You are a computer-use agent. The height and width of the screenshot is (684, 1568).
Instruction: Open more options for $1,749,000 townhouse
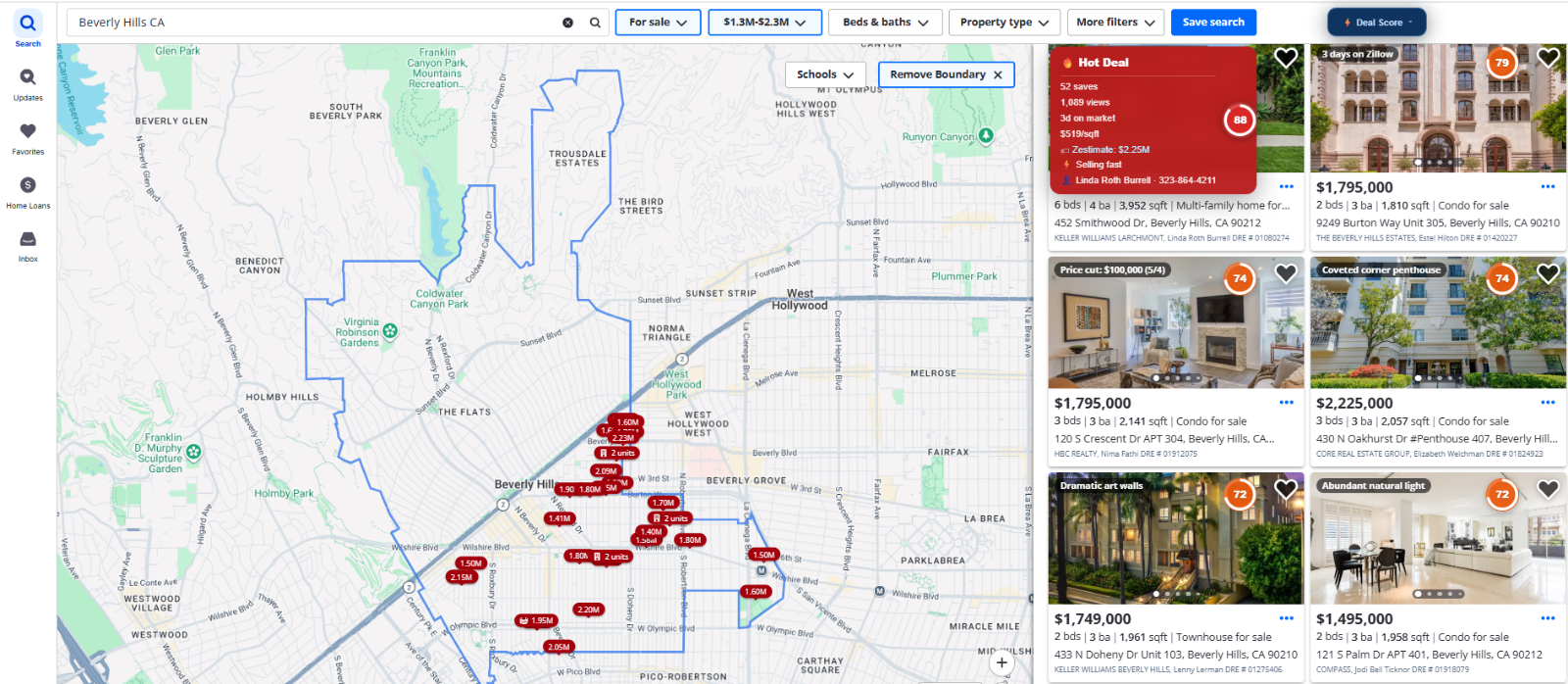pos(1287,618)
